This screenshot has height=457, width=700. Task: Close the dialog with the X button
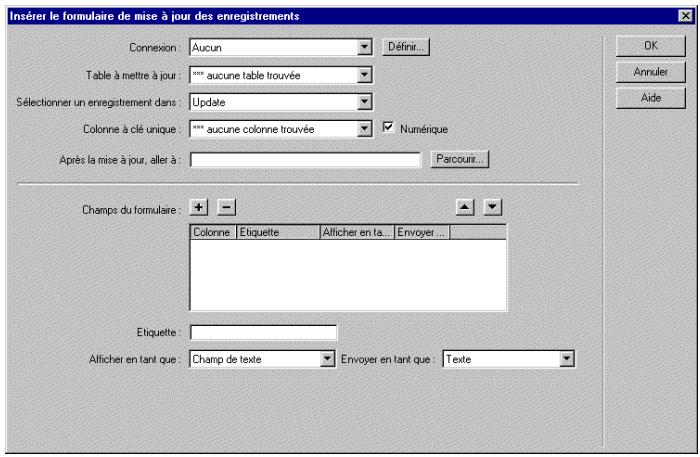click(685, 16)
